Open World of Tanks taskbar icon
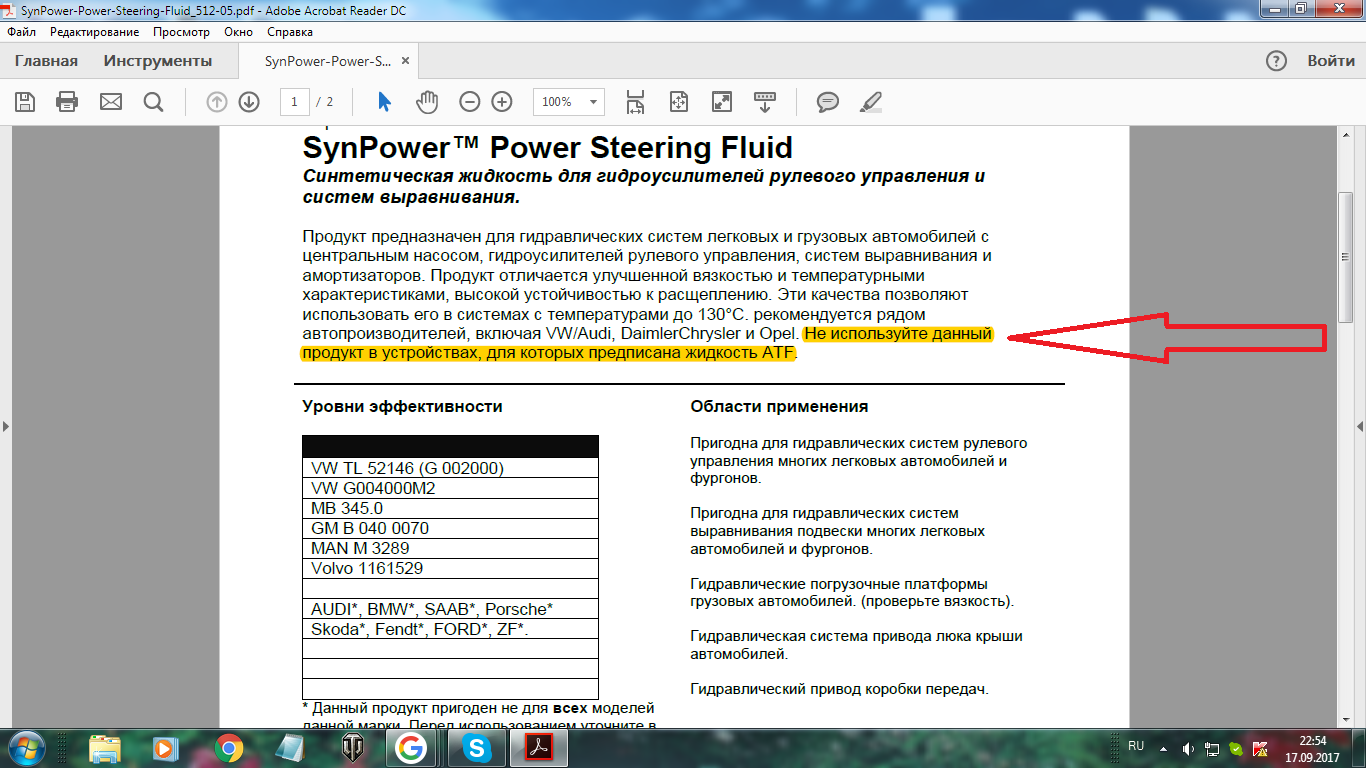This screenshot has height=768, width=1366. (353, 748)
